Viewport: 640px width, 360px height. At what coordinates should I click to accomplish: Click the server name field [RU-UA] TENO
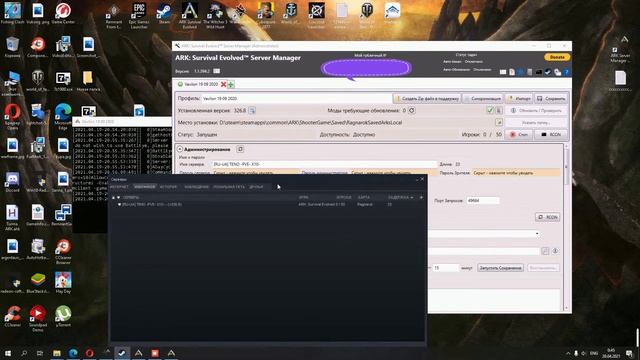(324, 164)
